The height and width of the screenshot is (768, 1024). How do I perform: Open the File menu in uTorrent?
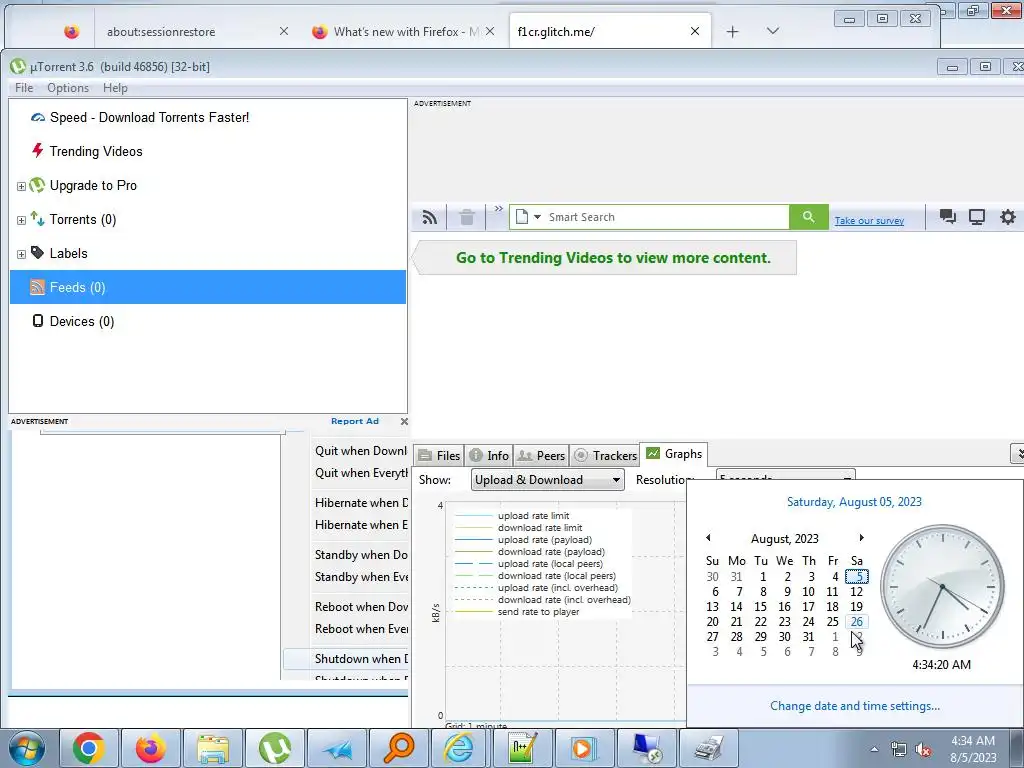(24, 88)
